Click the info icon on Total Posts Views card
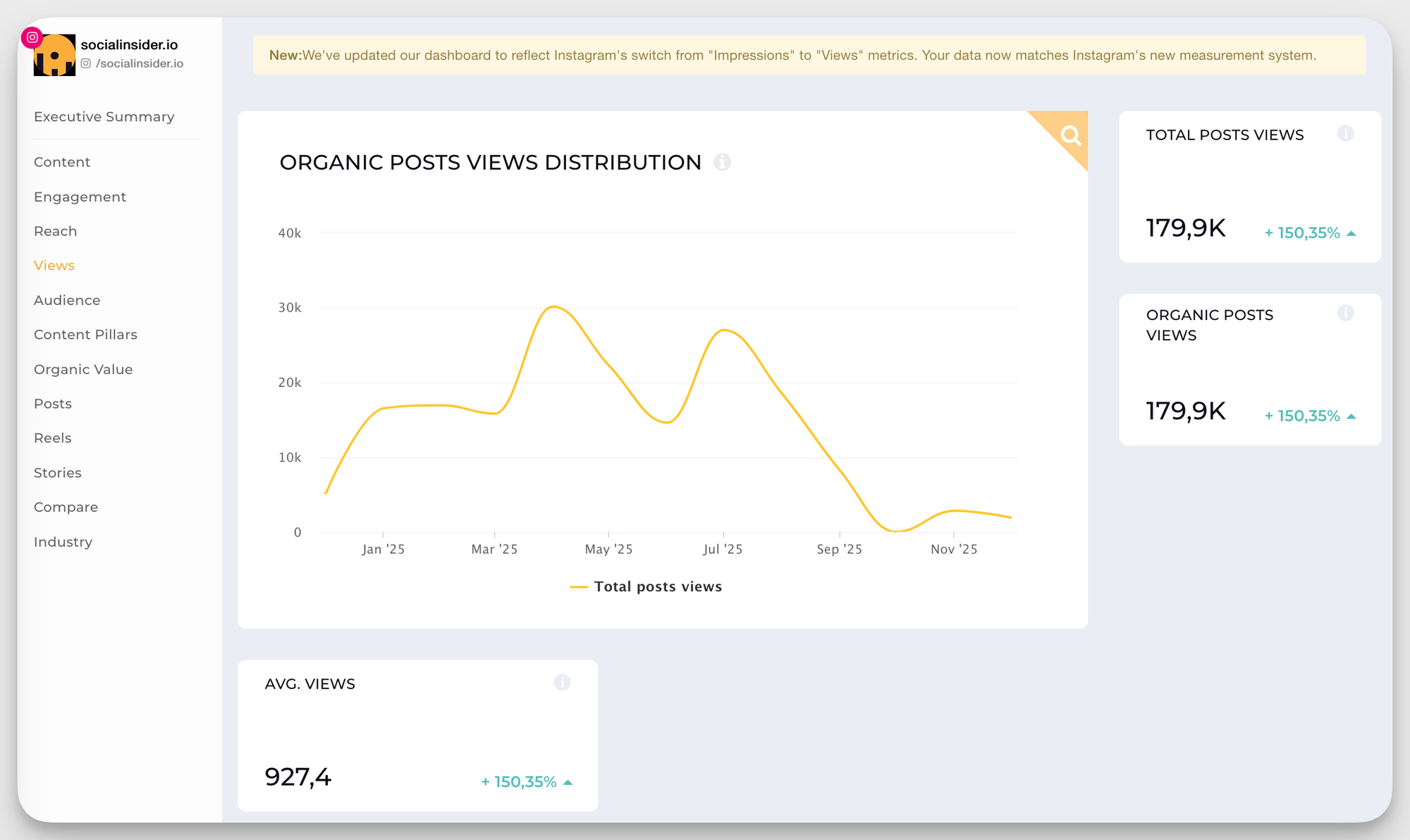This screenshot has height=840, width=1410. tap(1346, 133)
